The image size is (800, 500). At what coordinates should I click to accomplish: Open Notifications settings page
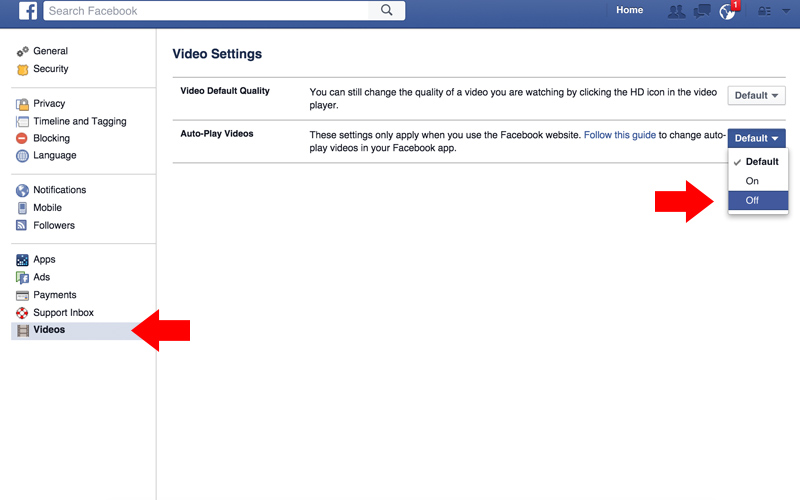pos(60,190)
